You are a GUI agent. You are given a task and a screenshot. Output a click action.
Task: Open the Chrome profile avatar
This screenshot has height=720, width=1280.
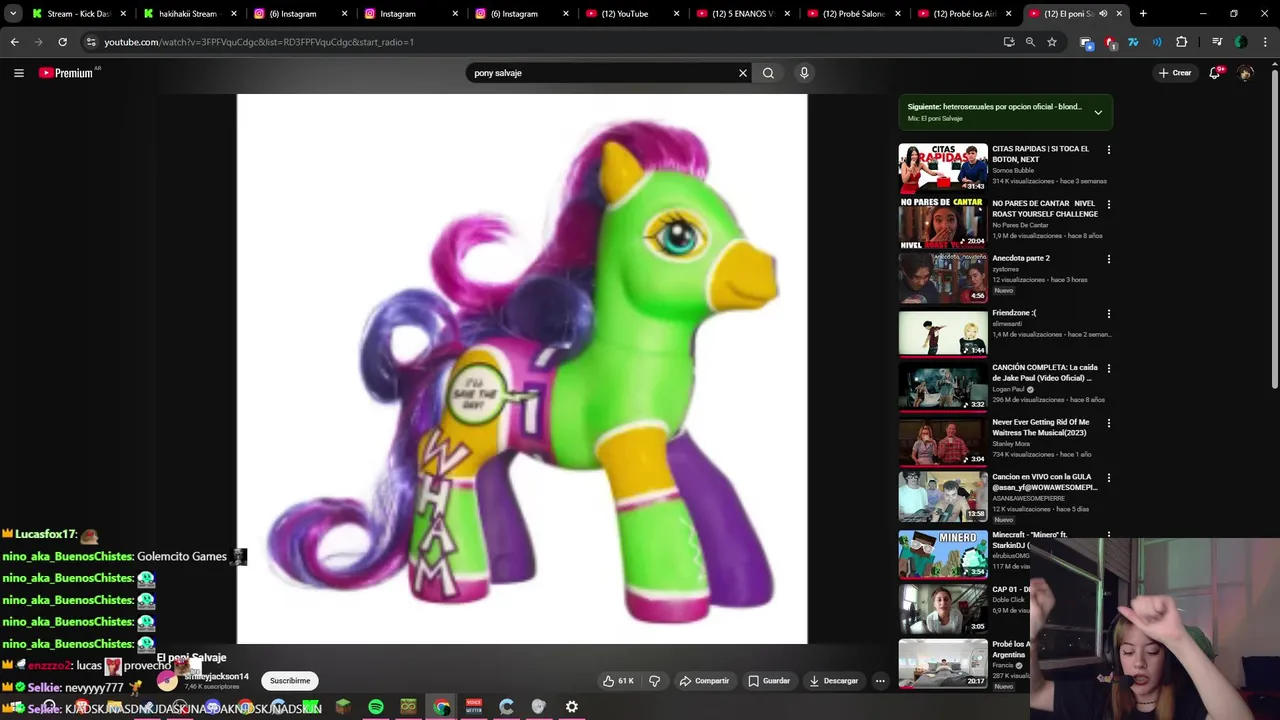[1241, 42]
